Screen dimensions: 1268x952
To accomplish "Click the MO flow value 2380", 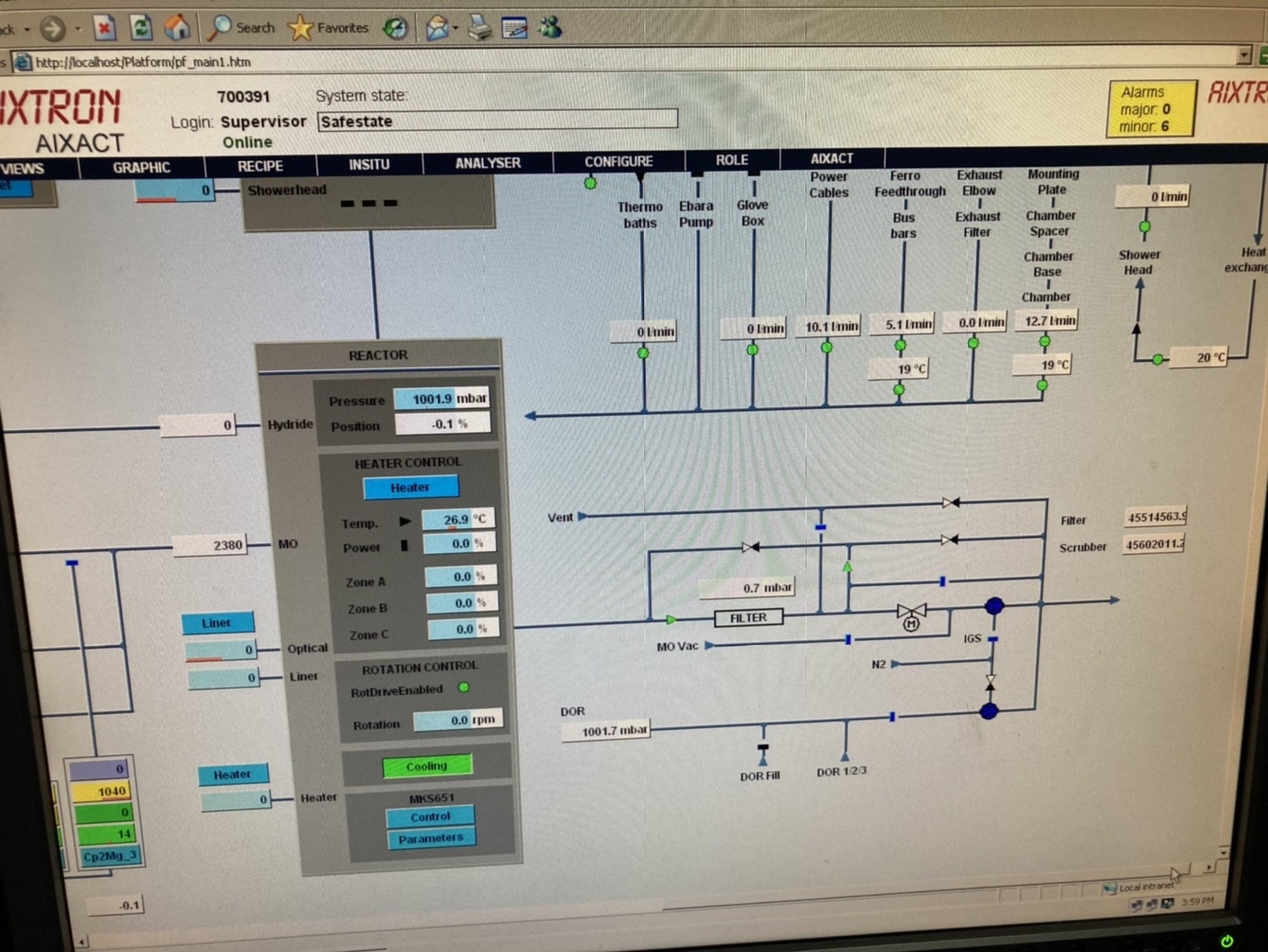I will point(210,545).
